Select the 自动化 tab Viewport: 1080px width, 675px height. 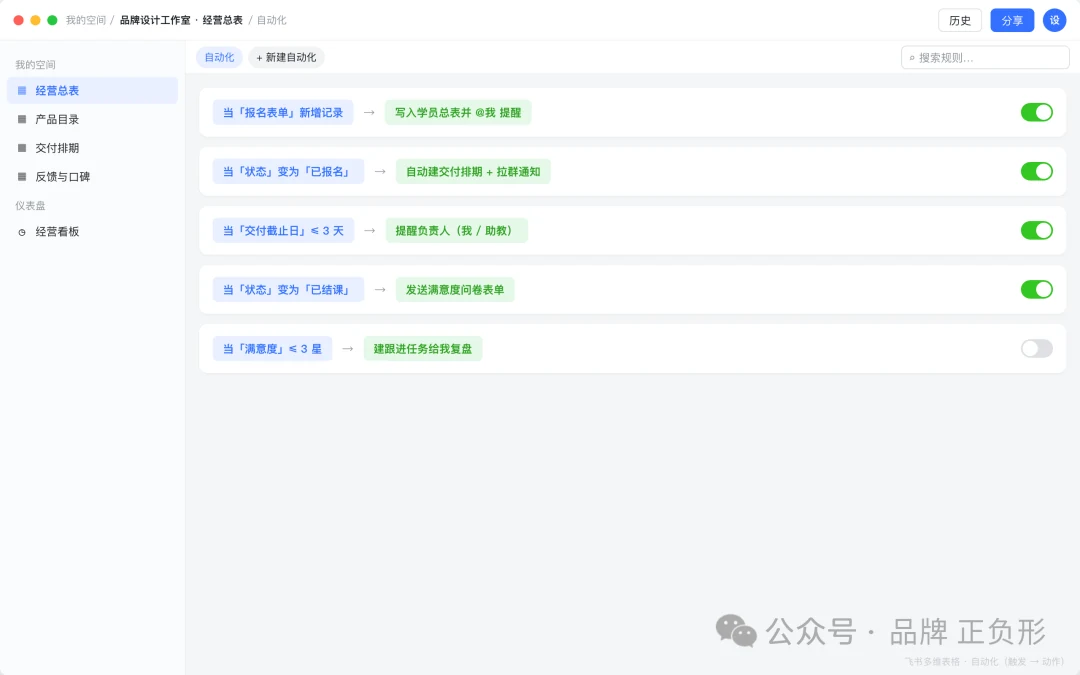point(220,57)
